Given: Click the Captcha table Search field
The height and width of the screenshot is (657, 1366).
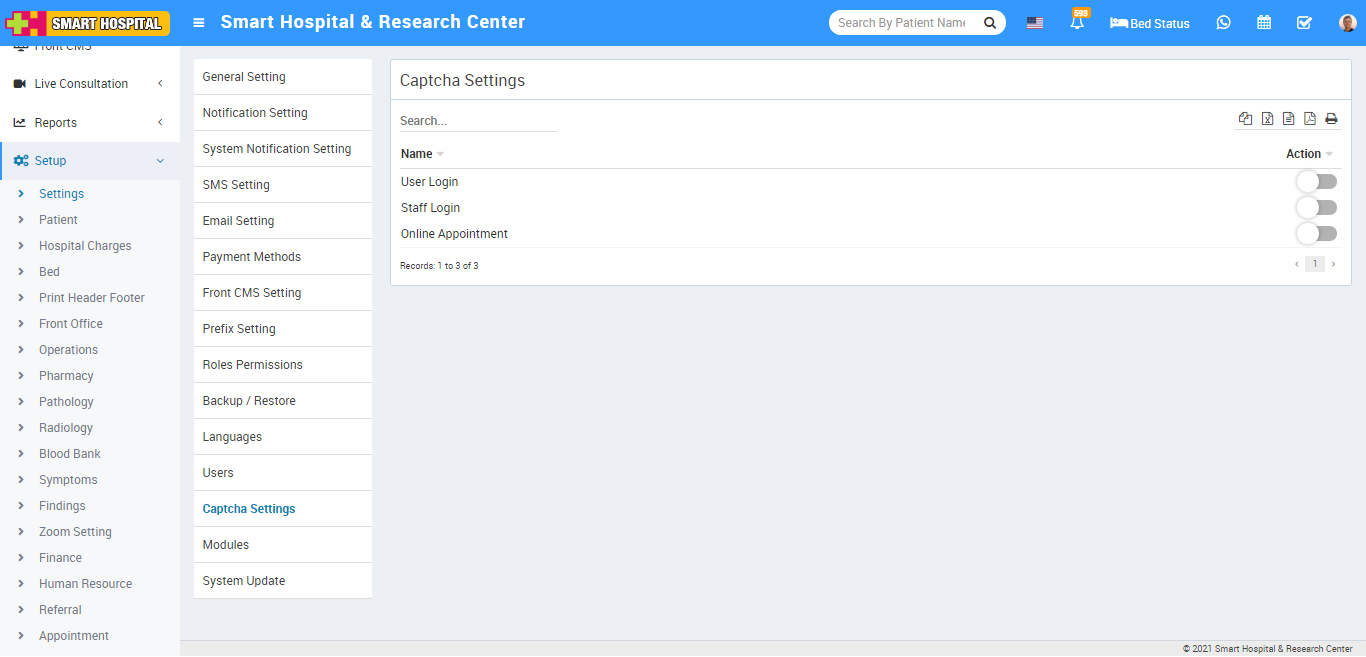Looking at the screenshot, I should pyautogui.click(x=478, y=121).
